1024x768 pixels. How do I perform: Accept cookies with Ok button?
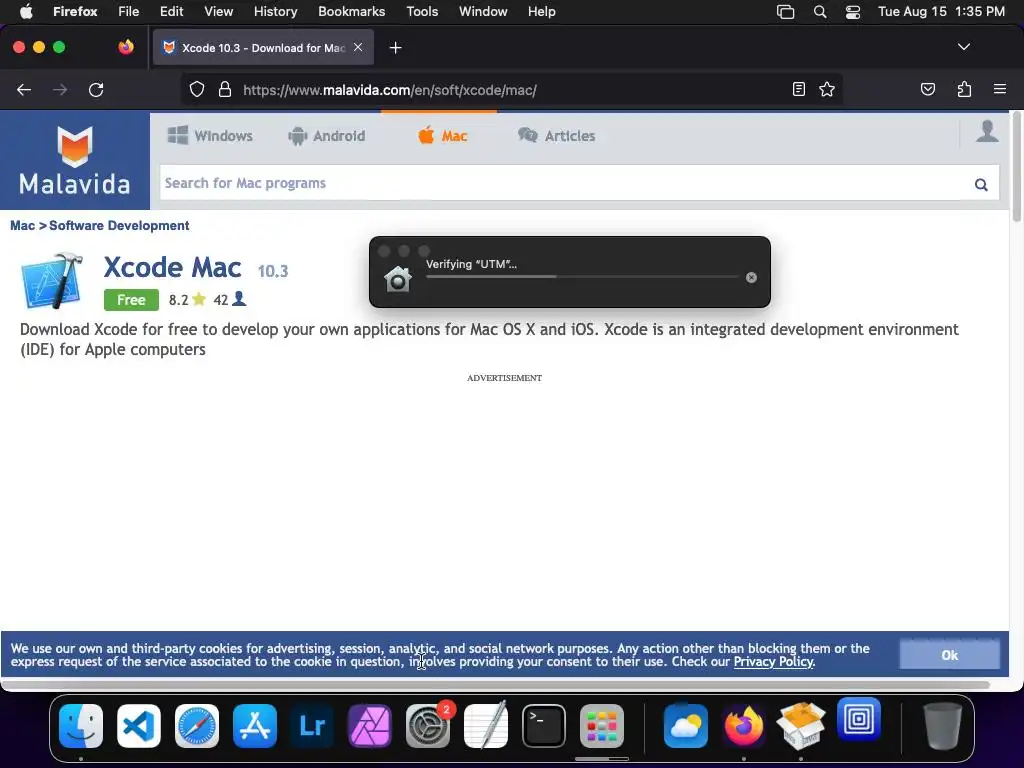point(949,655)
